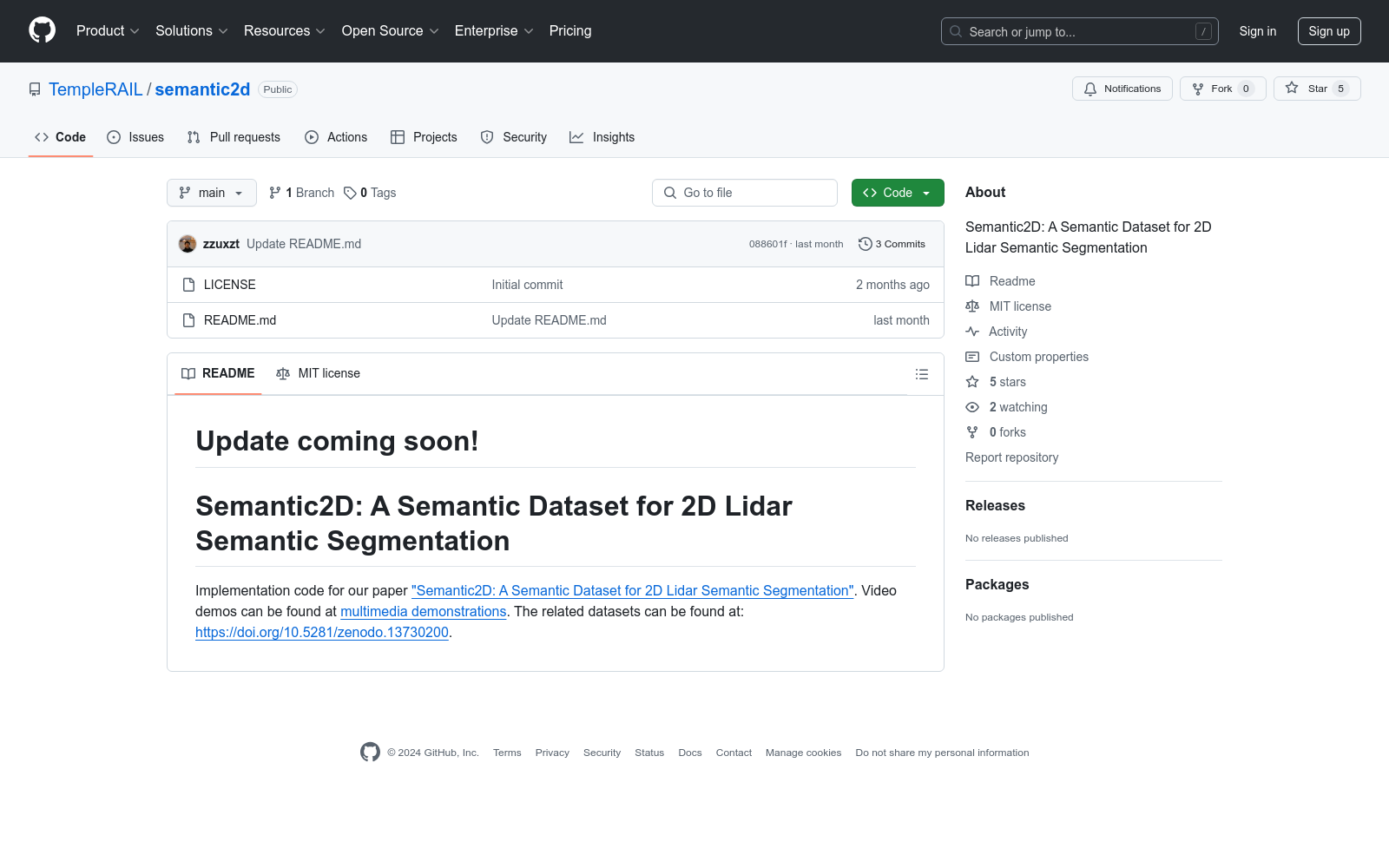Open the green Code dropdown
Screen dimensions: 1389x868
[898, 193]
